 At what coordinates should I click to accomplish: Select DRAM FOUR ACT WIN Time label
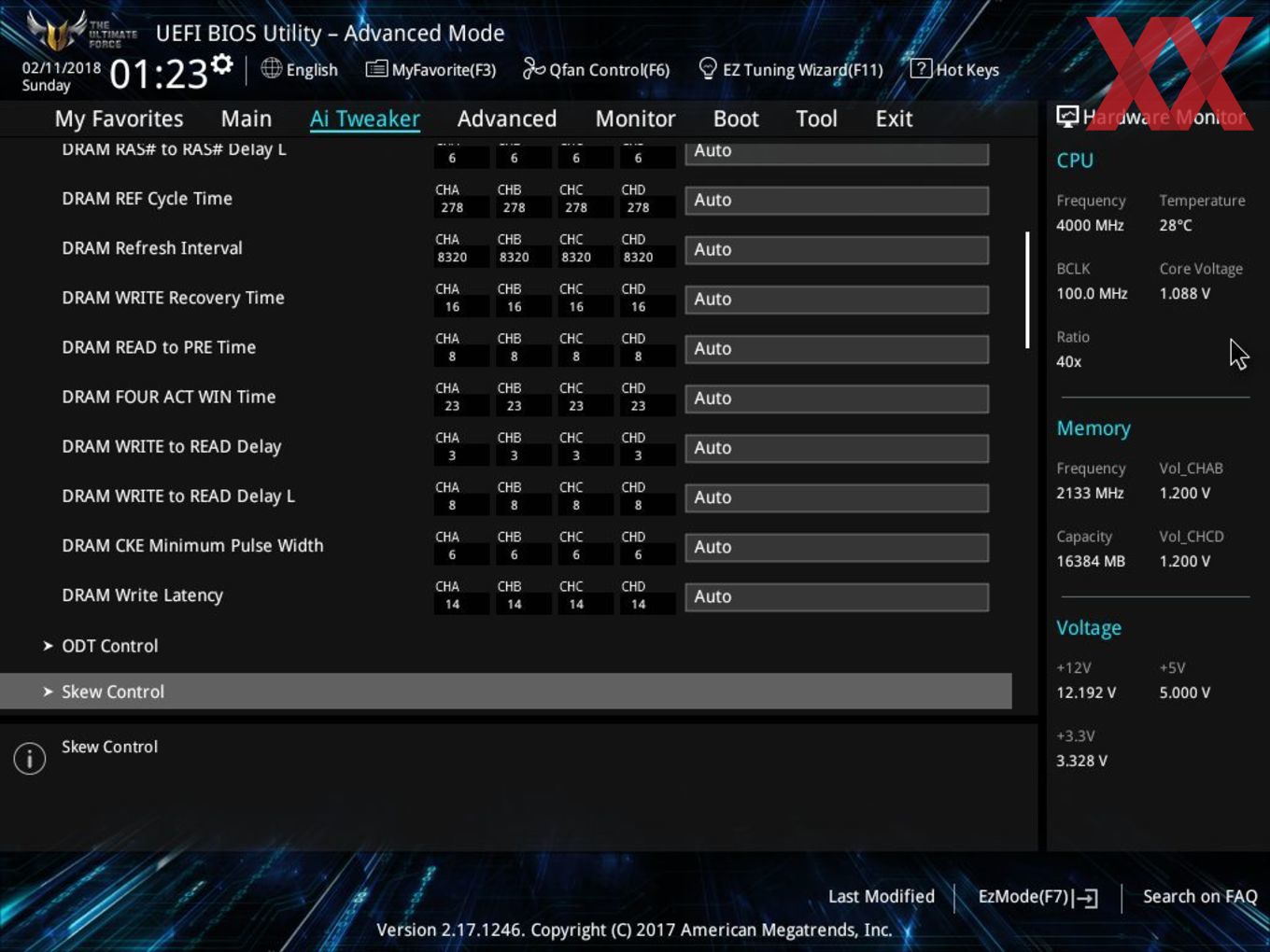[x=169, y=397]
